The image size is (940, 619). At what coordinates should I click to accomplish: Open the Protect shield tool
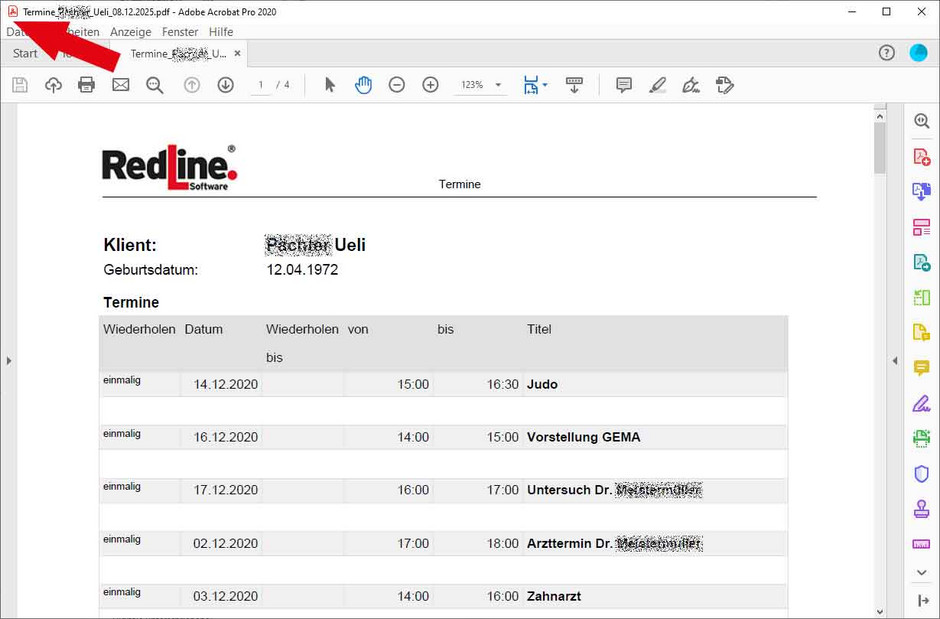[921, 473]
